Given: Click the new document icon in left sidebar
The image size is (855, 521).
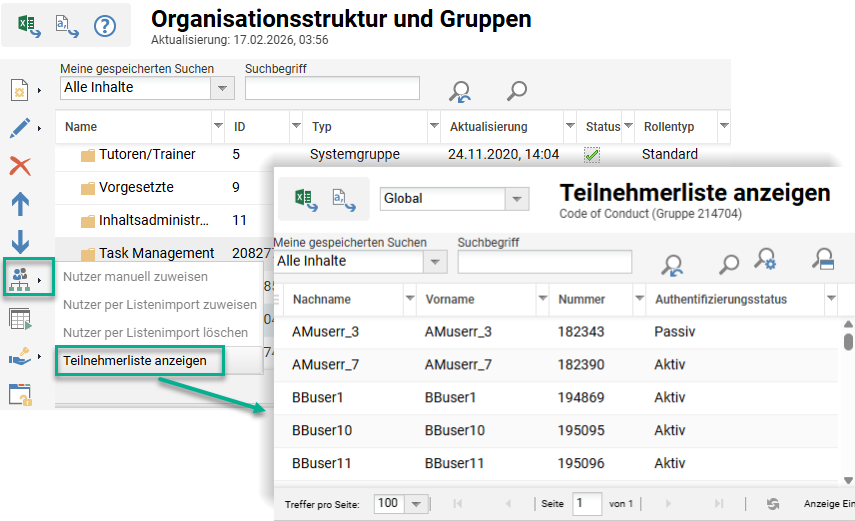Looking at the screenshot, I should click(20, 89).
